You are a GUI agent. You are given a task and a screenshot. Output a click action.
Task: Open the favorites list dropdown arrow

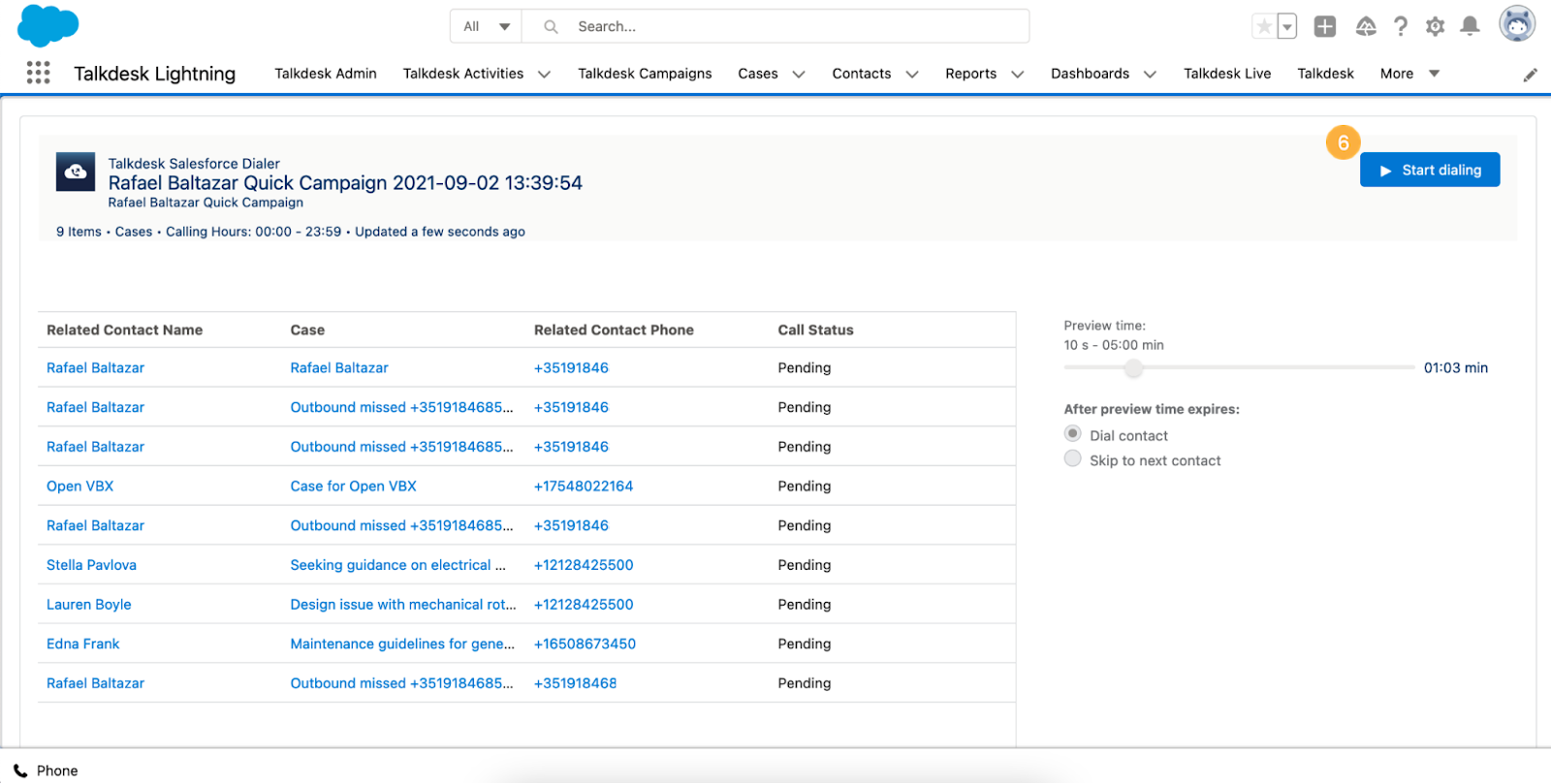point(1287,26)
